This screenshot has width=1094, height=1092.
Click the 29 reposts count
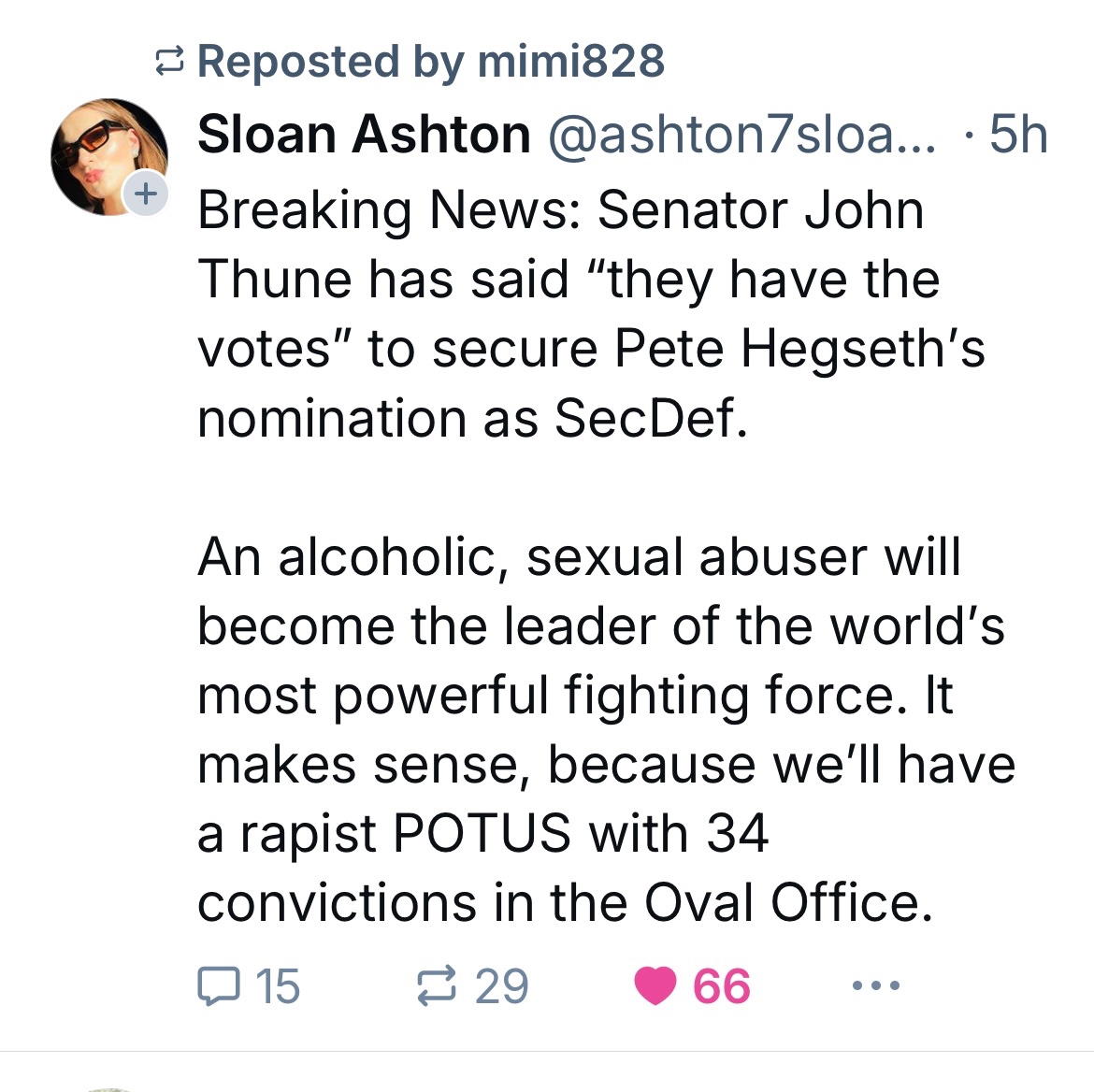501,986
